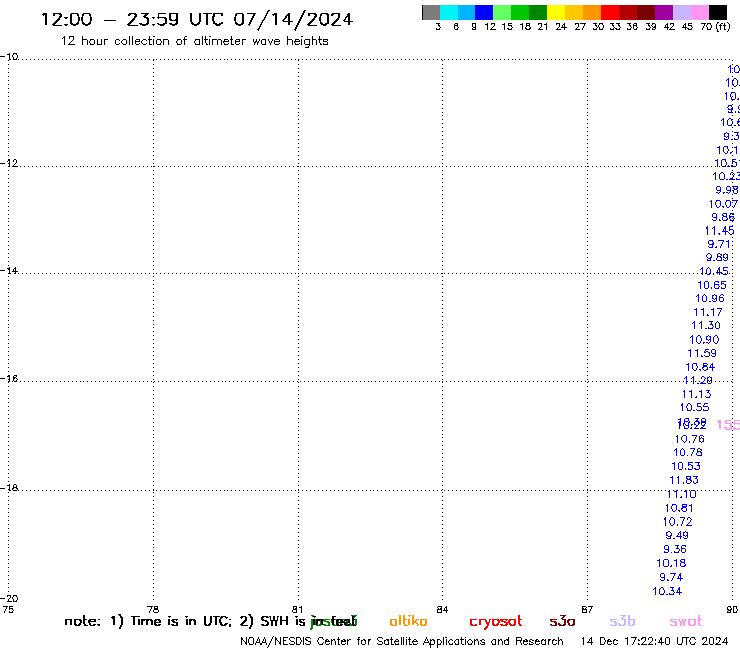Image resolution: width=740 pixels, height=650 pixels.
Task: Click the '(ft)' unit label on the scale
Action: pos(723,27)
